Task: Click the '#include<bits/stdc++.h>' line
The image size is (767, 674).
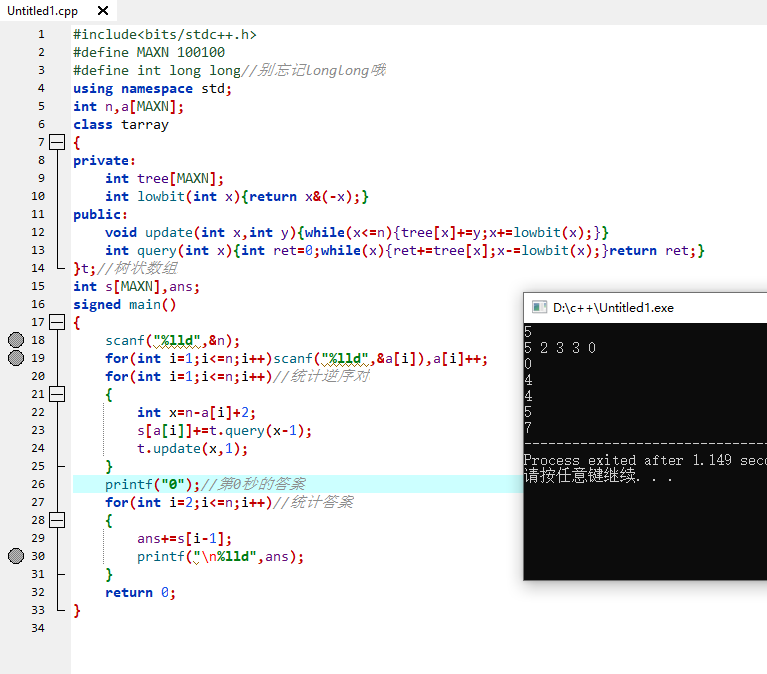Action: click(x=165, y=35)
